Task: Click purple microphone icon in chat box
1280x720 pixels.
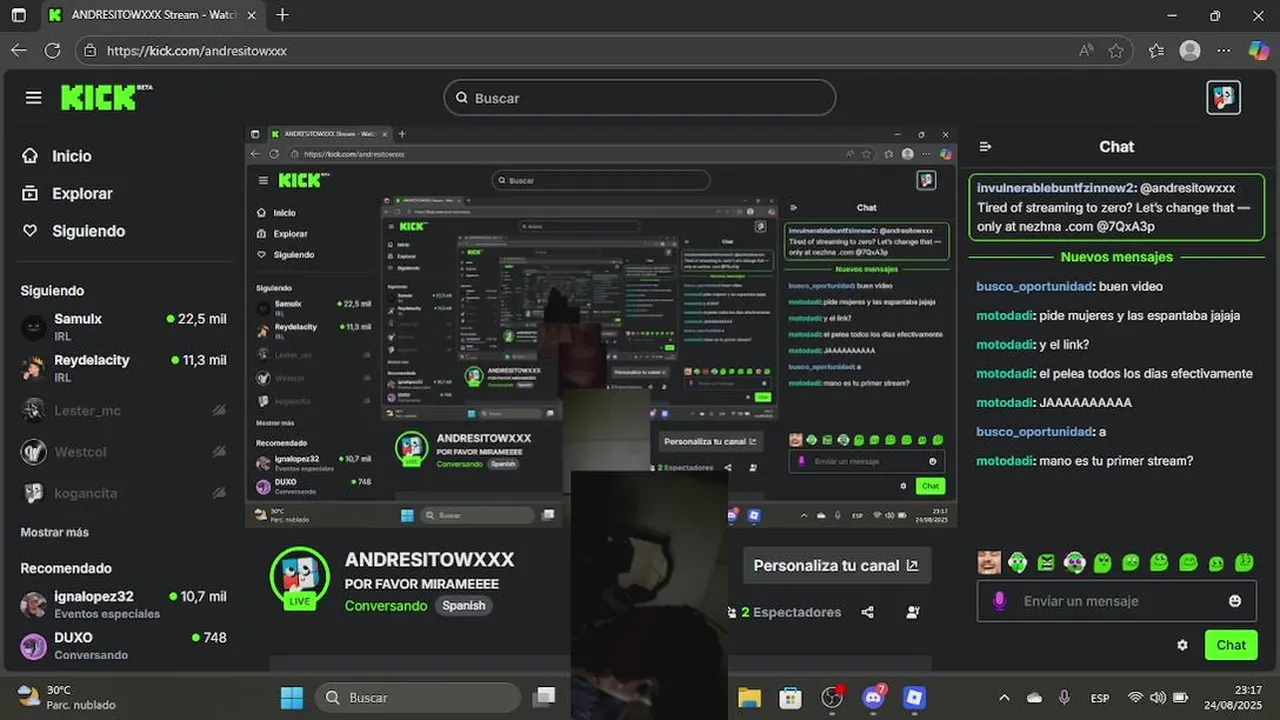Action: 998,600
